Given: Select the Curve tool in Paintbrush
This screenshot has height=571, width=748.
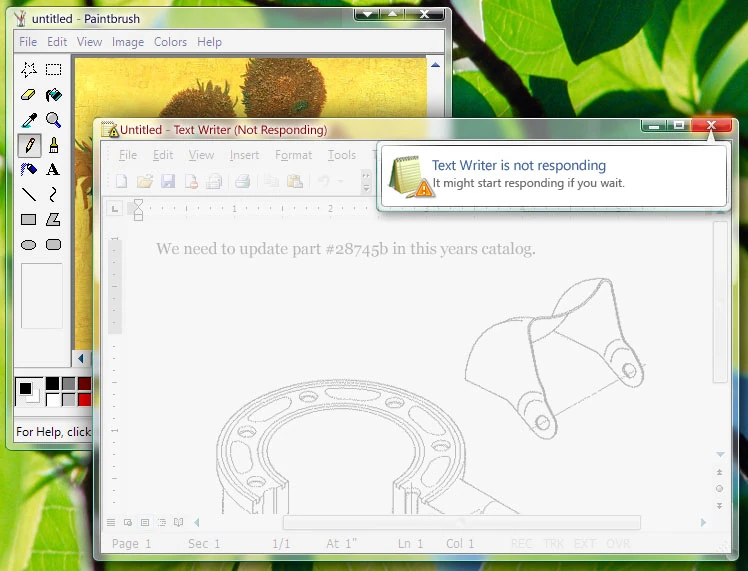Looking at the screenshot, I should click(x=53, y=195).
